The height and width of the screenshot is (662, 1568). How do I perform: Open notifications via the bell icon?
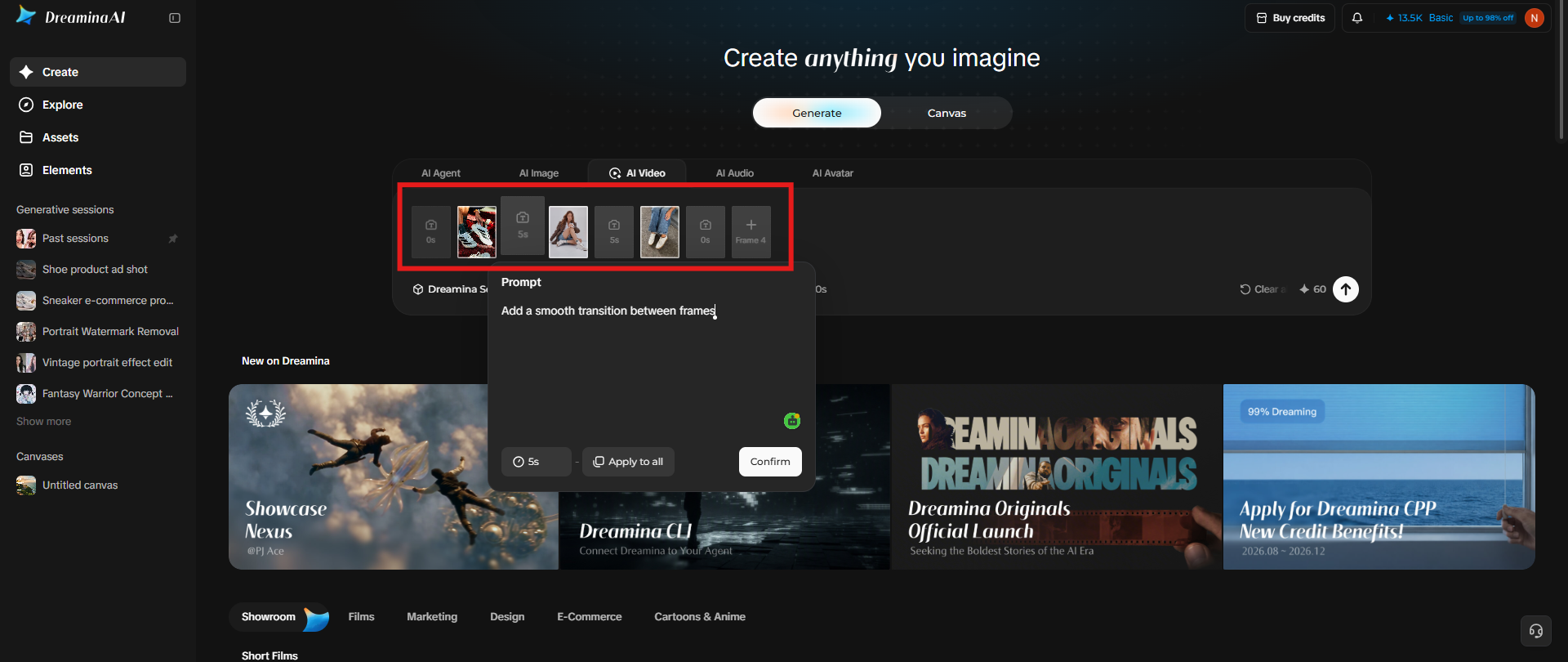[x=1357, y=18]
